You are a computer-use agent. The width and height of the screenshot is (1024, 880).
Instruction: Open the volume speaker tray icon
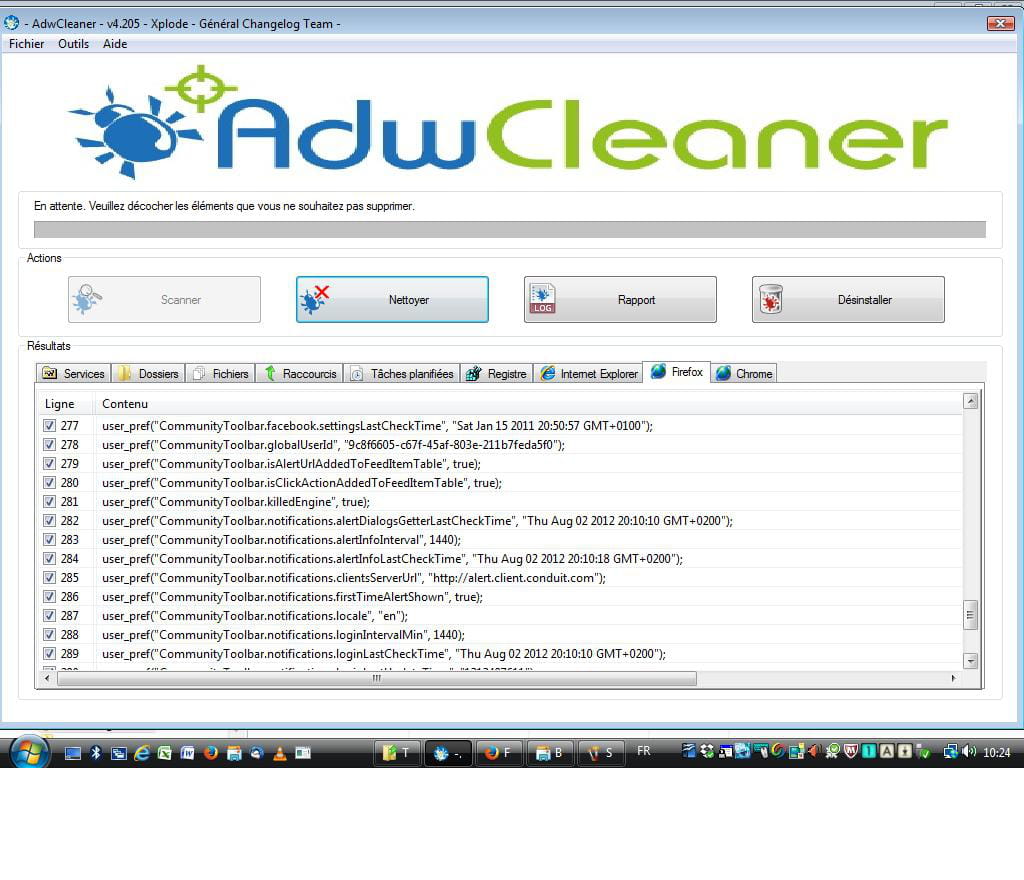[x=969, y=752]
